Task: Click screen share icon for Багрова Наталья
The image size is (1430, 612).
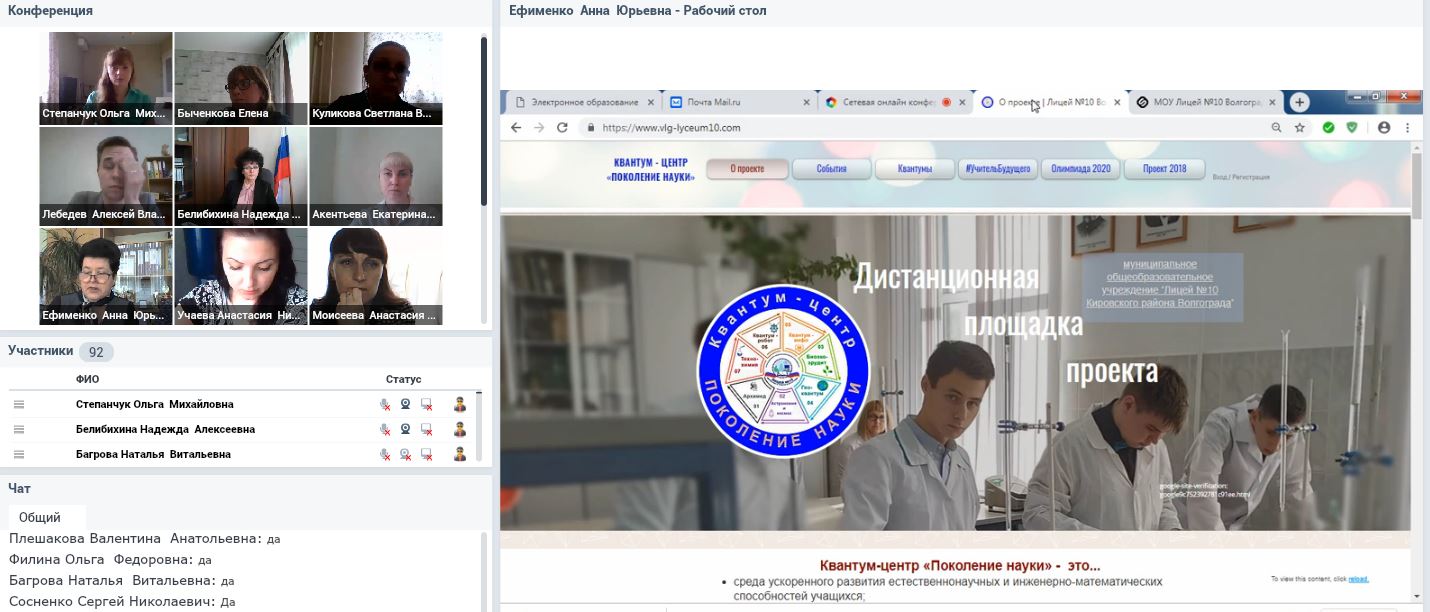Action: (x=427, y=455)
